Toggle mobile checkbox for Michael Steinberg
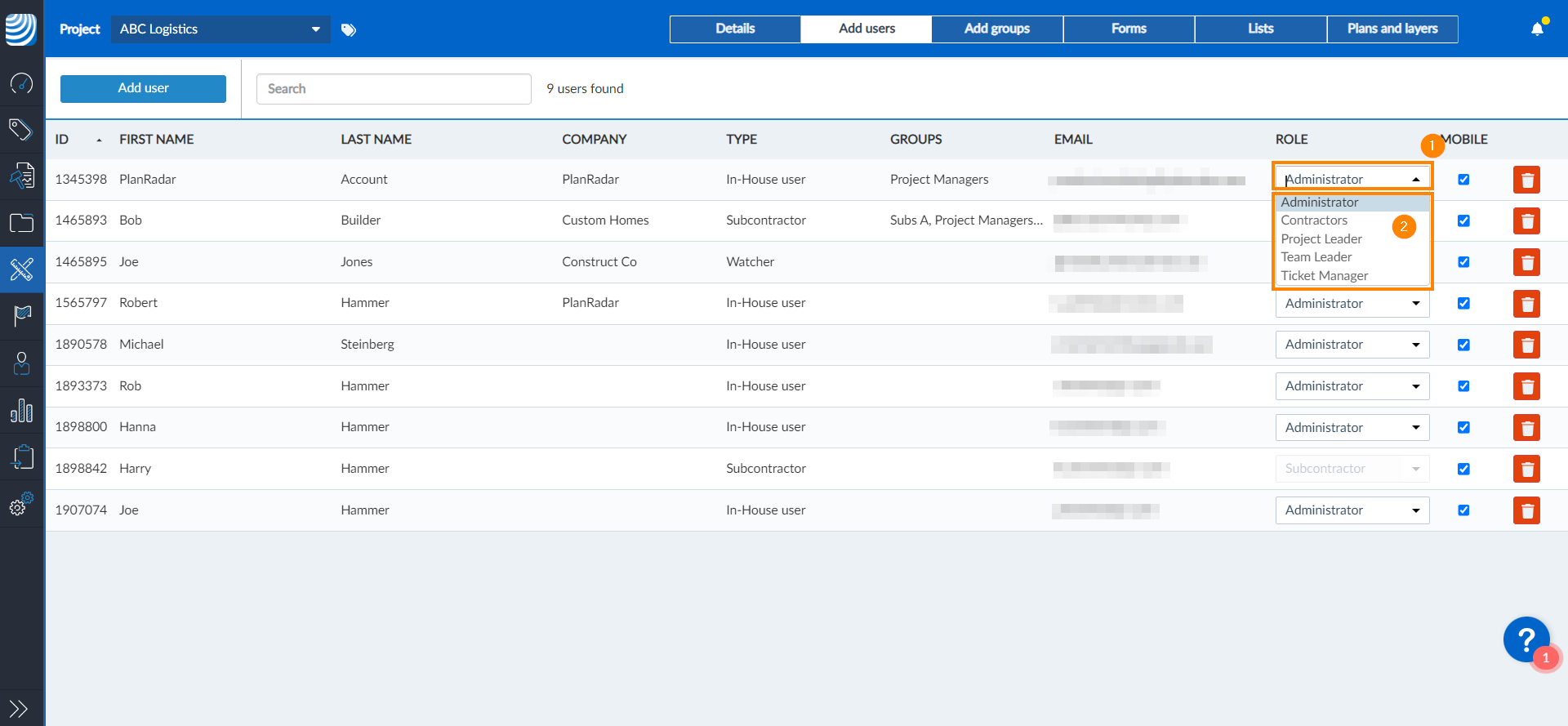This screenshot has height=726, width=1568. pyautogui.click(x=1463, y=345)
